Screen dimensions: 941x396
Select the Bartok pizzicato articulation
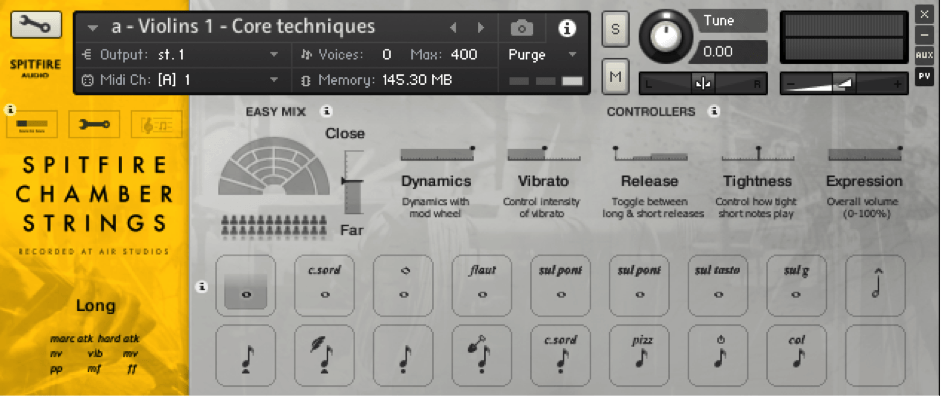point(718,356)
